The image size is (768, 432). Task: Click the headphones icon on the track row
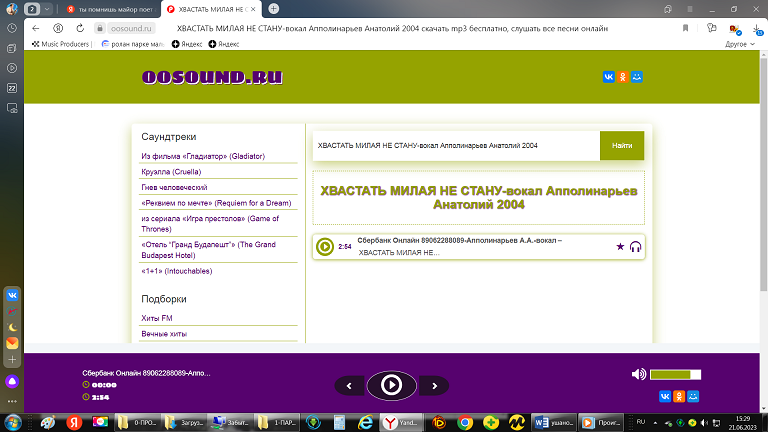click(635, 246)
